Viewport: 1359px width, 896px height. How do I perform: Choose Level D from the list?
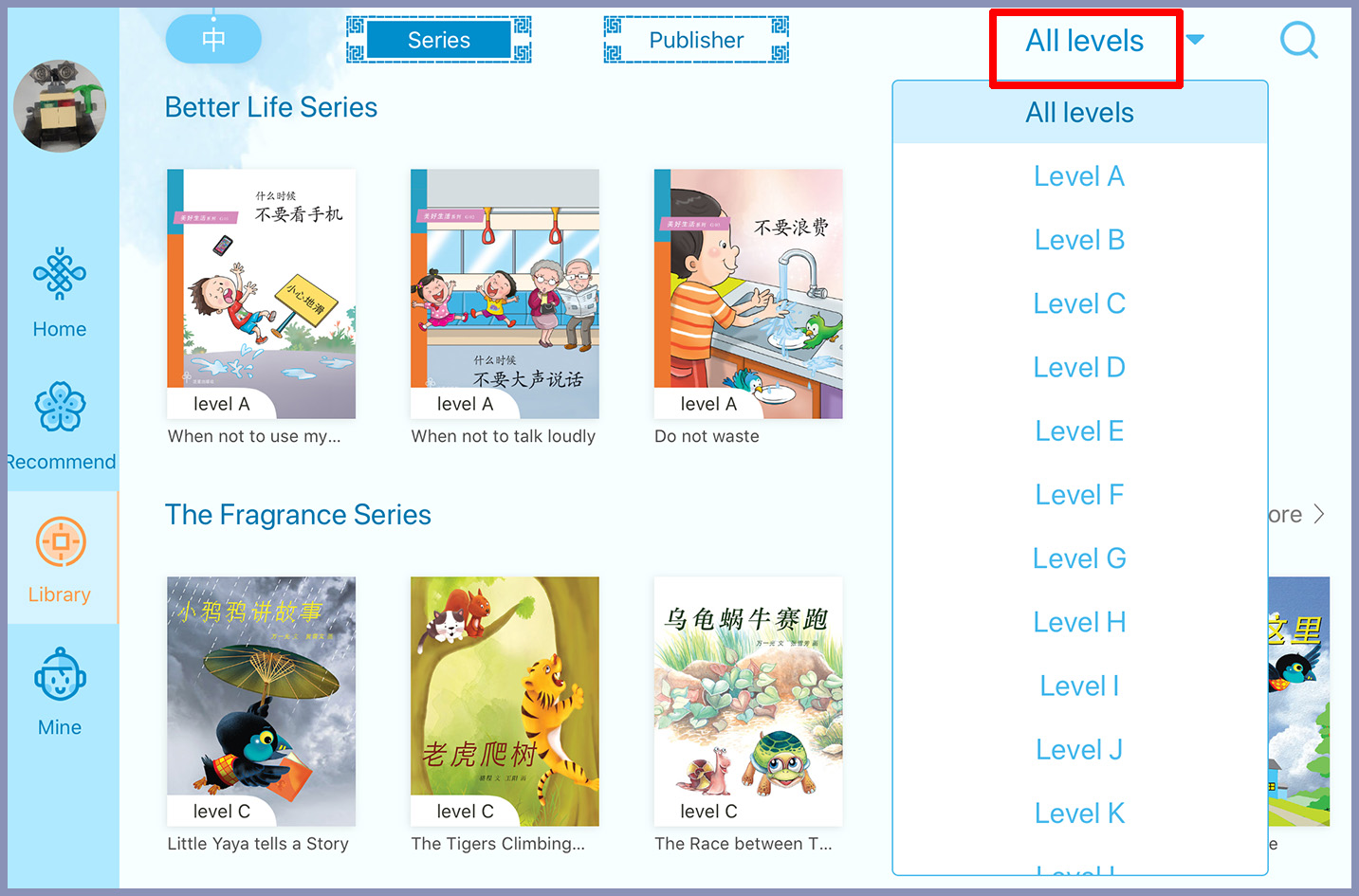(1079, 368)
